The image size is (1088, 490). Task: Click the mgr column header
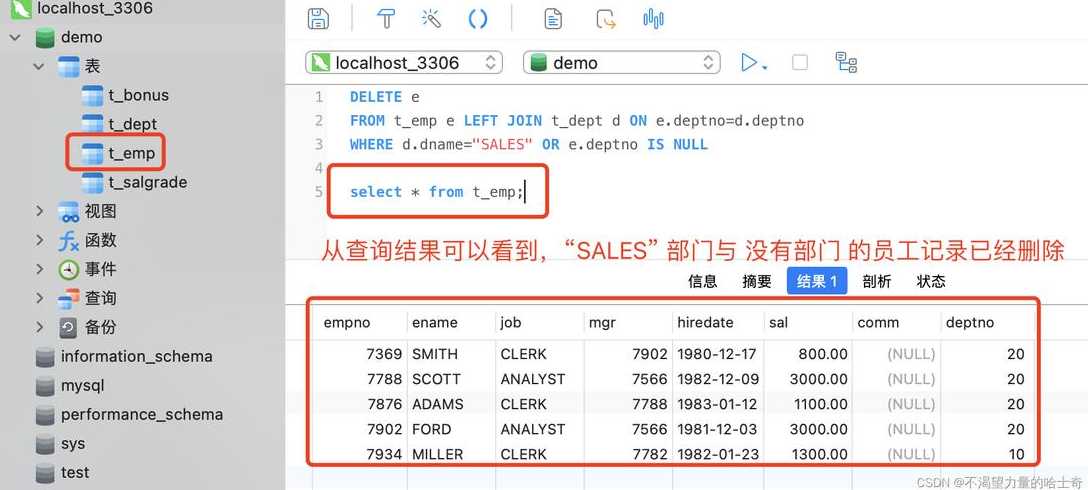click(629, 322)
